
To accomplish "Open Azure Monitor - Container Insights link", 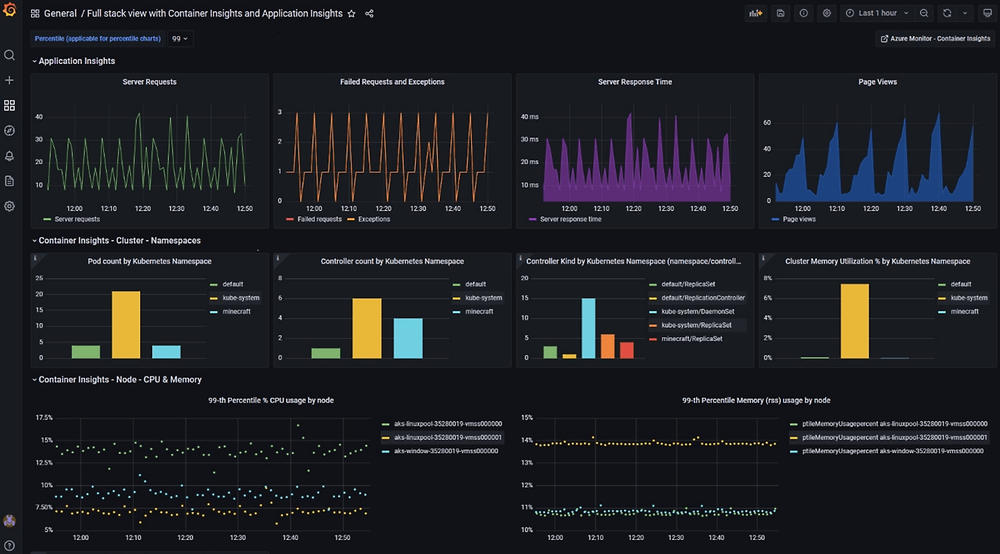I will point(935,39).
